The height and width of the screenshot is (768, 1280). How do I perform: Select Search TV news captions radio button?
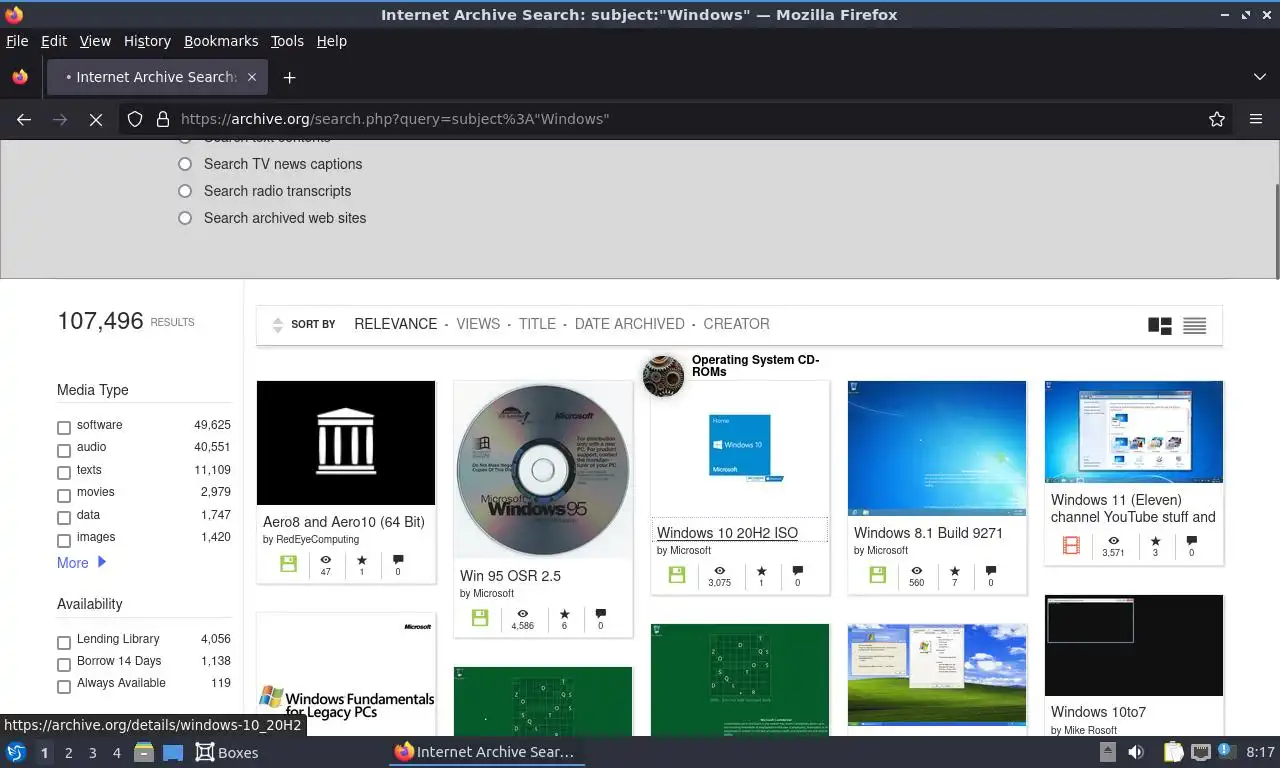pos(185,164)
